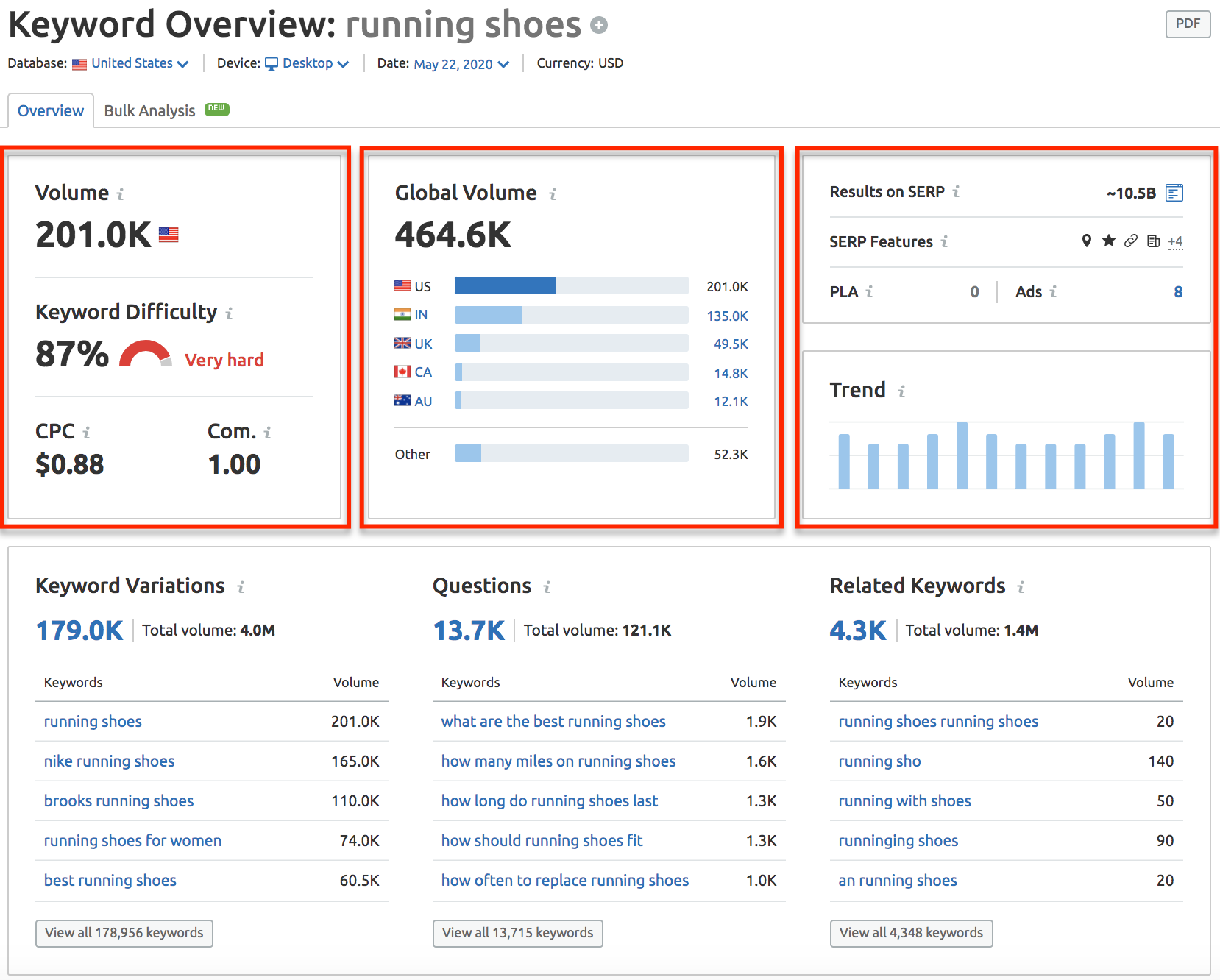Click View all 178,956 keywords button
The width and height of the screenshot is (1220, 980).
click(x=124, y=933)
